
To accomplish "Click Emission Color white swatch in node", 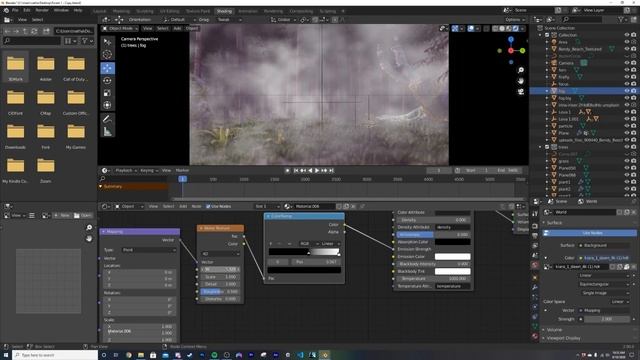I will click(452, 257).
